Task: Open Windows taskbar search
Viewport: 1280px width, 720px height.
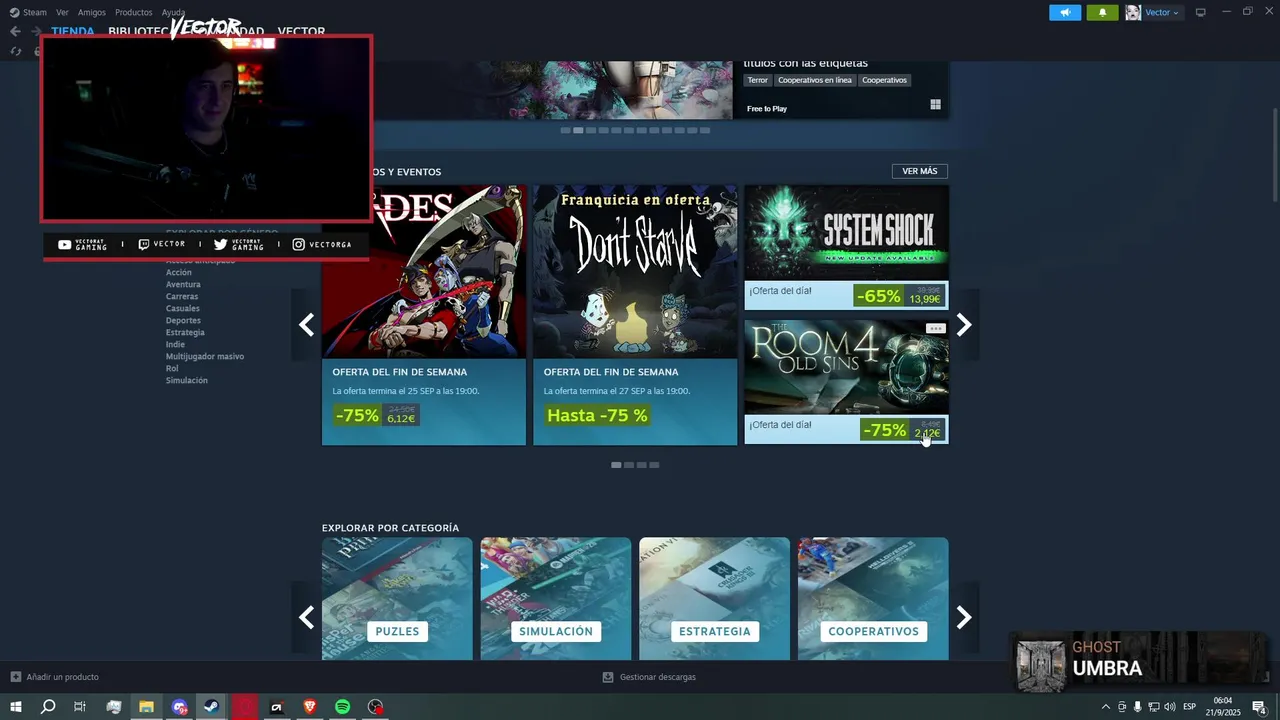Action: [x=48, y=707]
